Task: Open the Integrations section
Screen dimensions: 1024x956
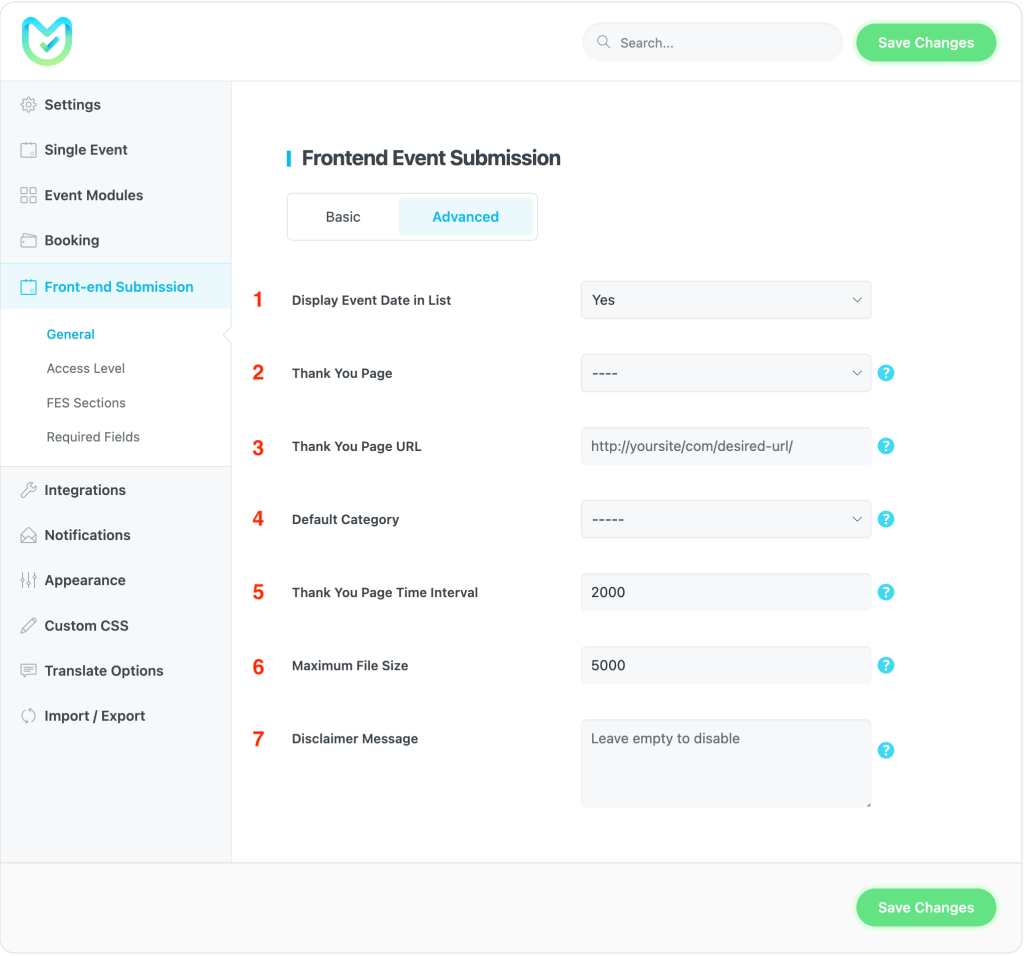Action: pos(116,490)
